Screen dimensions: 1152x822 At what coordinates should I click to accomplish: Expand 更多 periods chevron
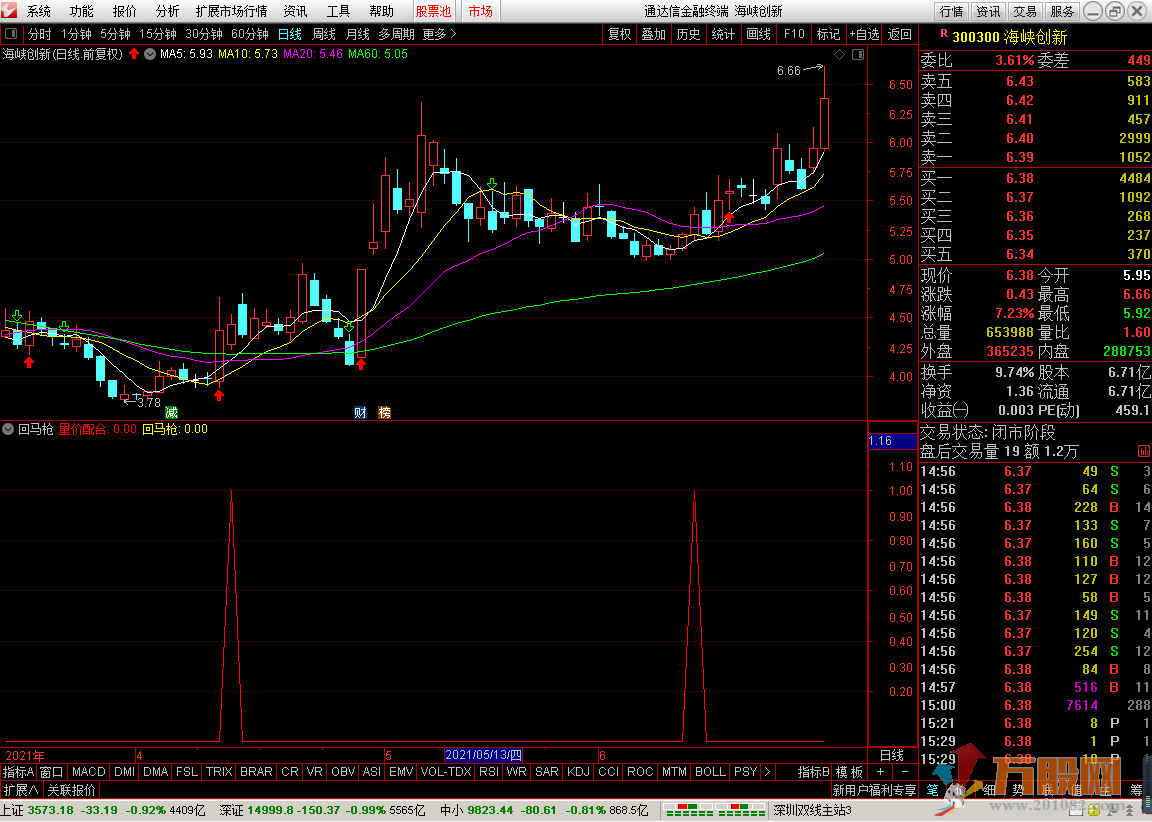439,34
